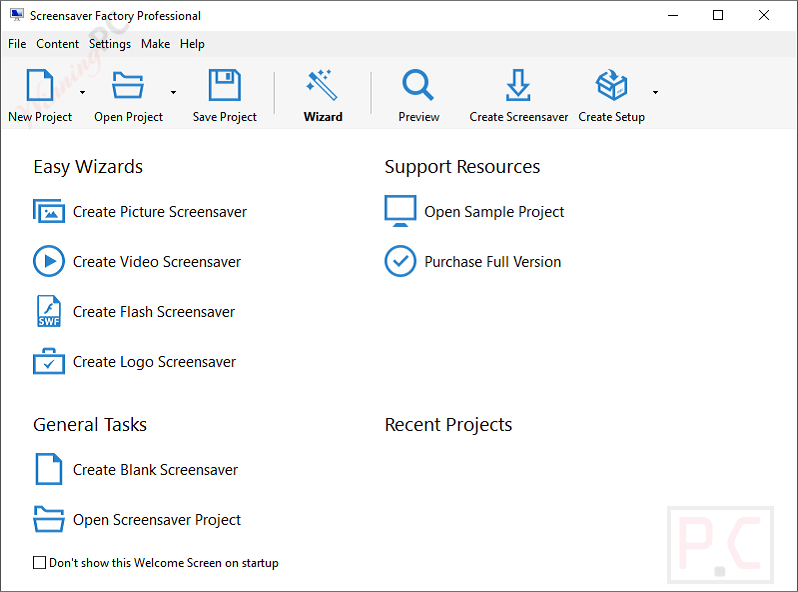Click the monitor icon for Sample Project

401,211
